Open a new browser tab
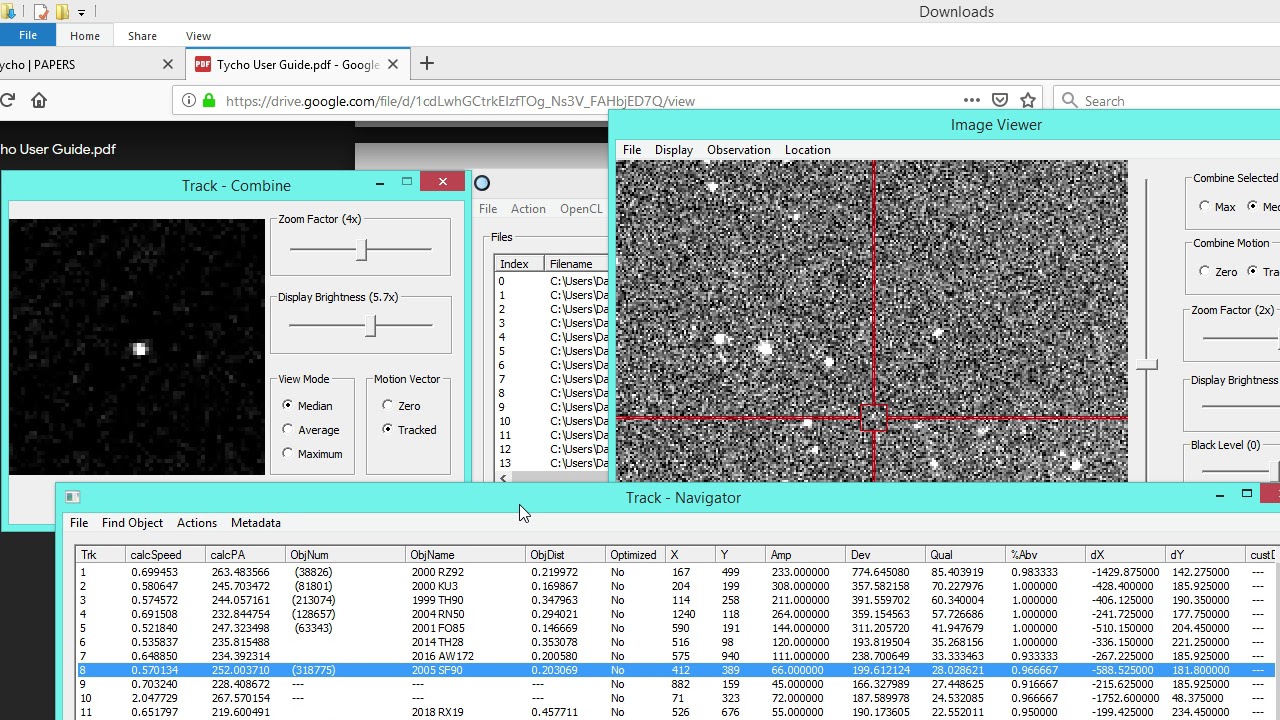The image size is (1280, 720). [x=427, y=64]
